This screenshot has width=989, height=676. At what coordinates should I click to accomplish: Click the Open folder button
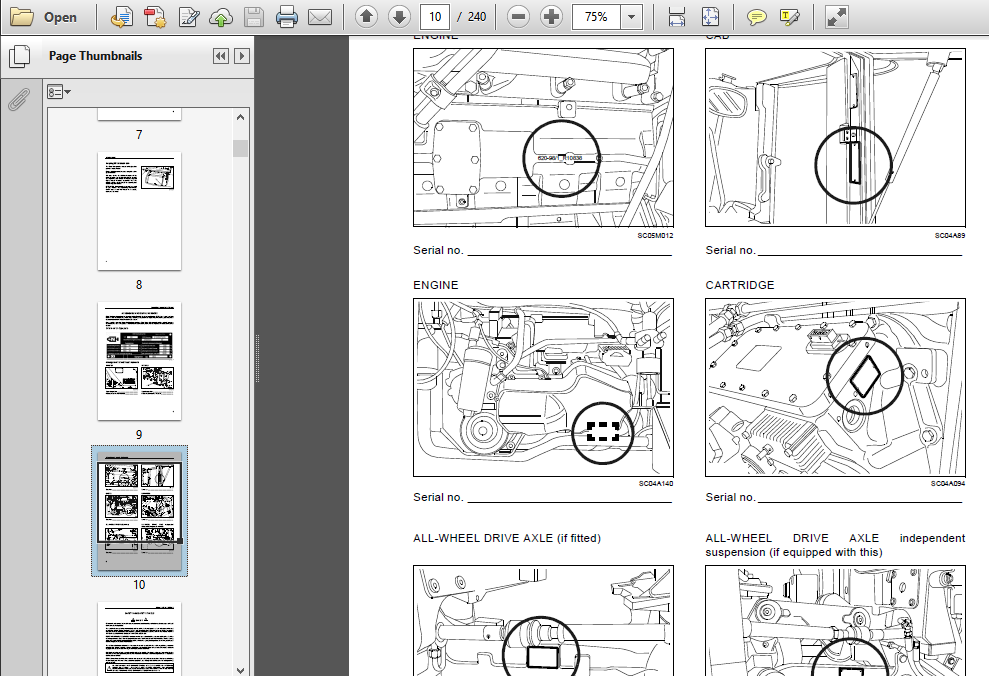point(44,17)
